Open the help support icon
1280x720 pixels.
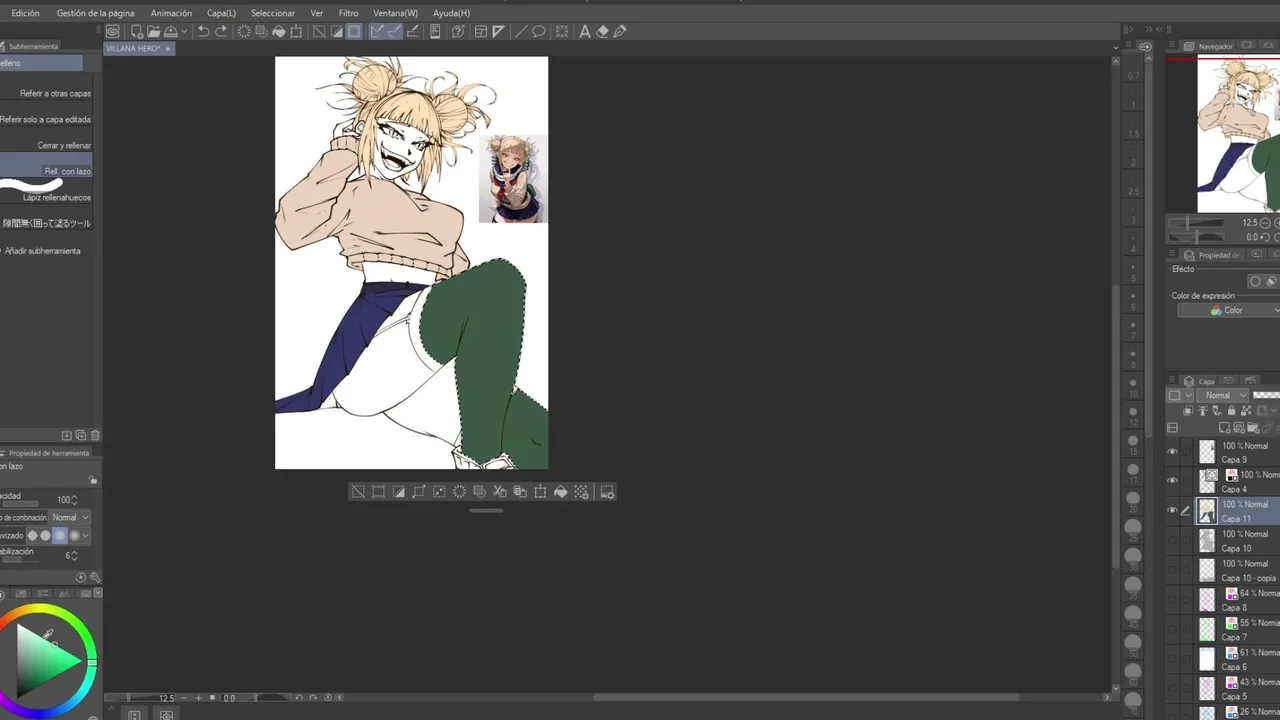(x=458, y=31)
